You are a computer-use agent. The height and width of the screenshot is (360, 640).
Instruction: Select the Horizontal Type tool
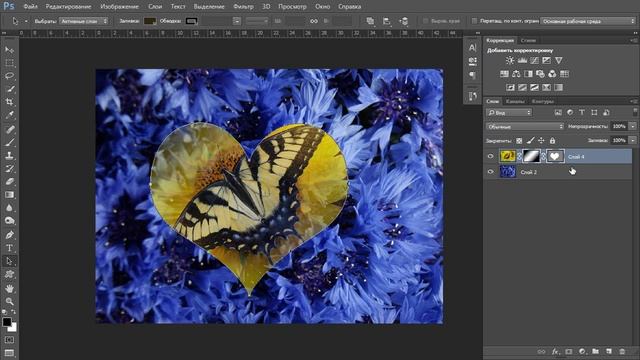[x=9, y=248]
